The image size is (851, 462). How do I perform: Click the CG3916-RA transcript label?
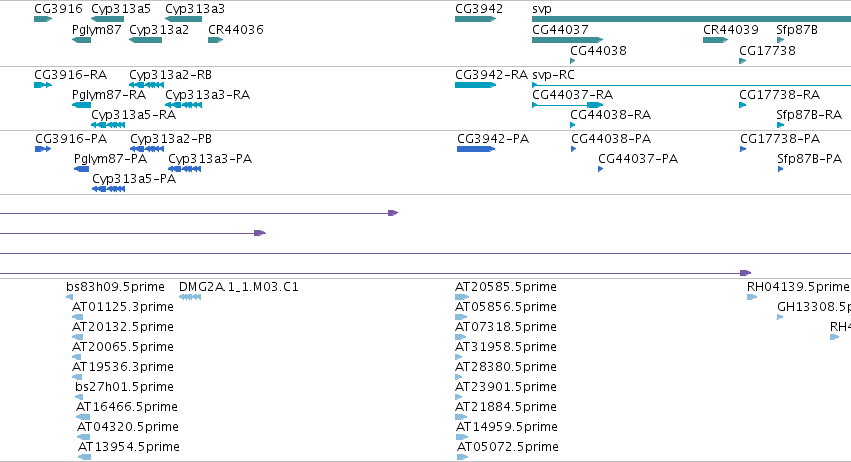71,75
